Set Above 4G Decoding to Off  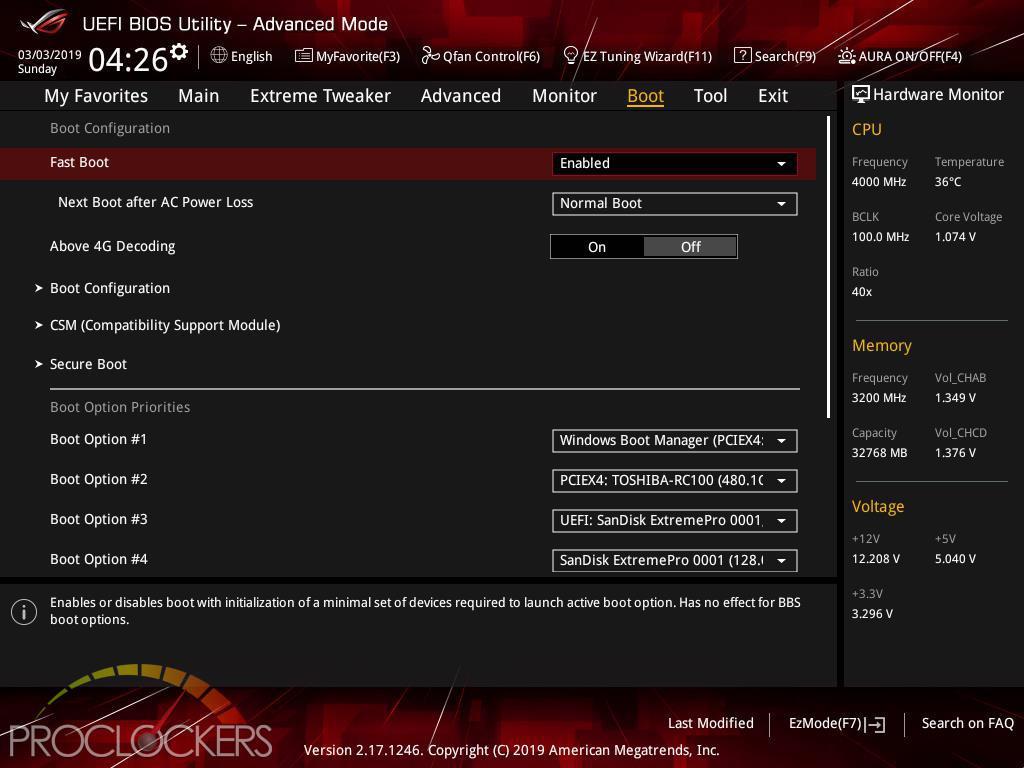pos(690,247)
